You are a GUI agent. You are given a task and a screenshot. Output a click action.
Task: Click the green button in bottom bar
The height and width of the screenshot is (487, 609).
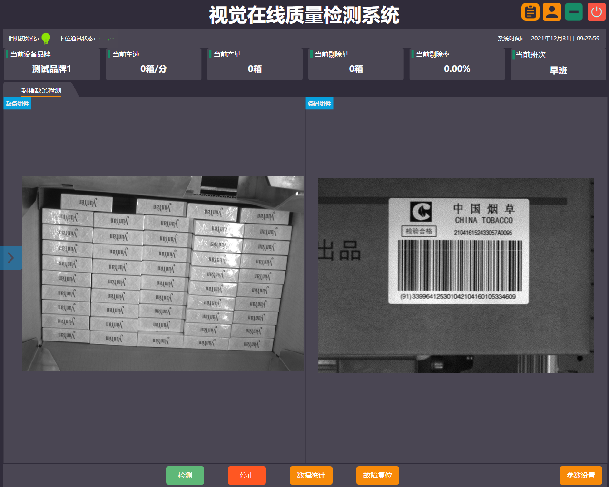tap(185, 475)
